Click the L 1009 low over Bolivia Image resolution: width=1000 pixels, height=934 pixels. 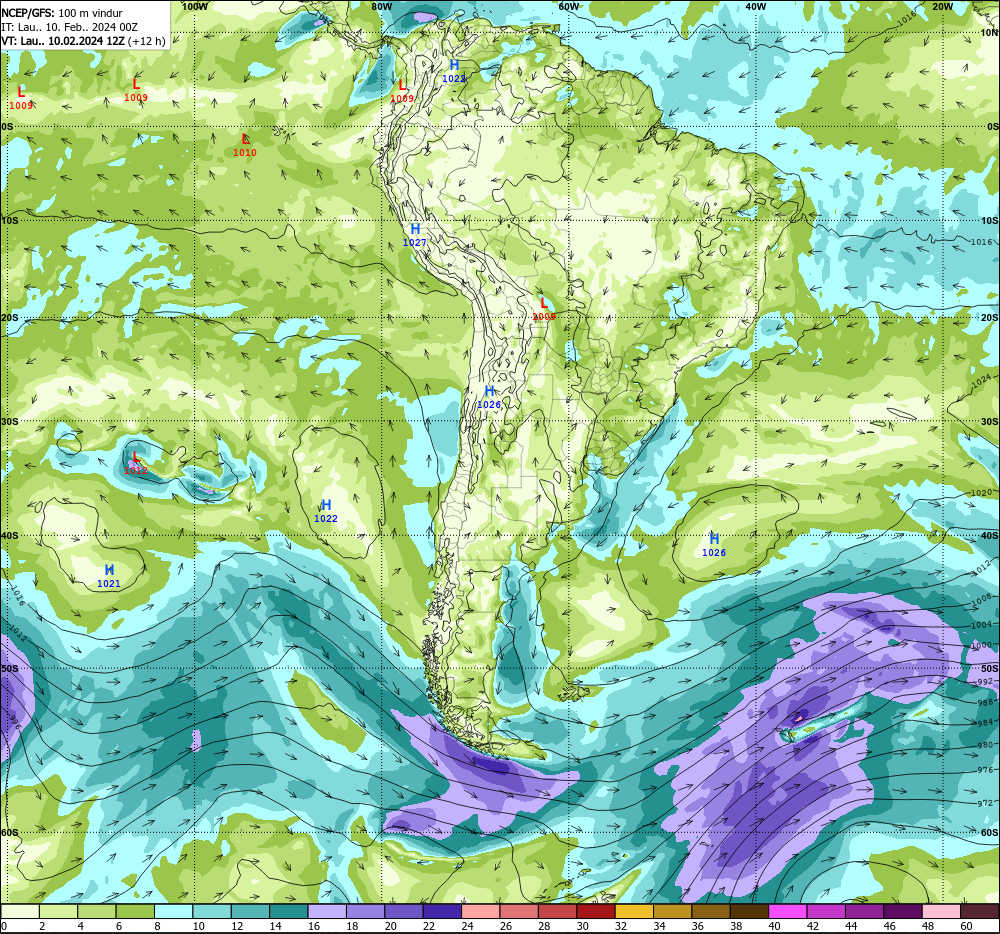coord(544,309)
